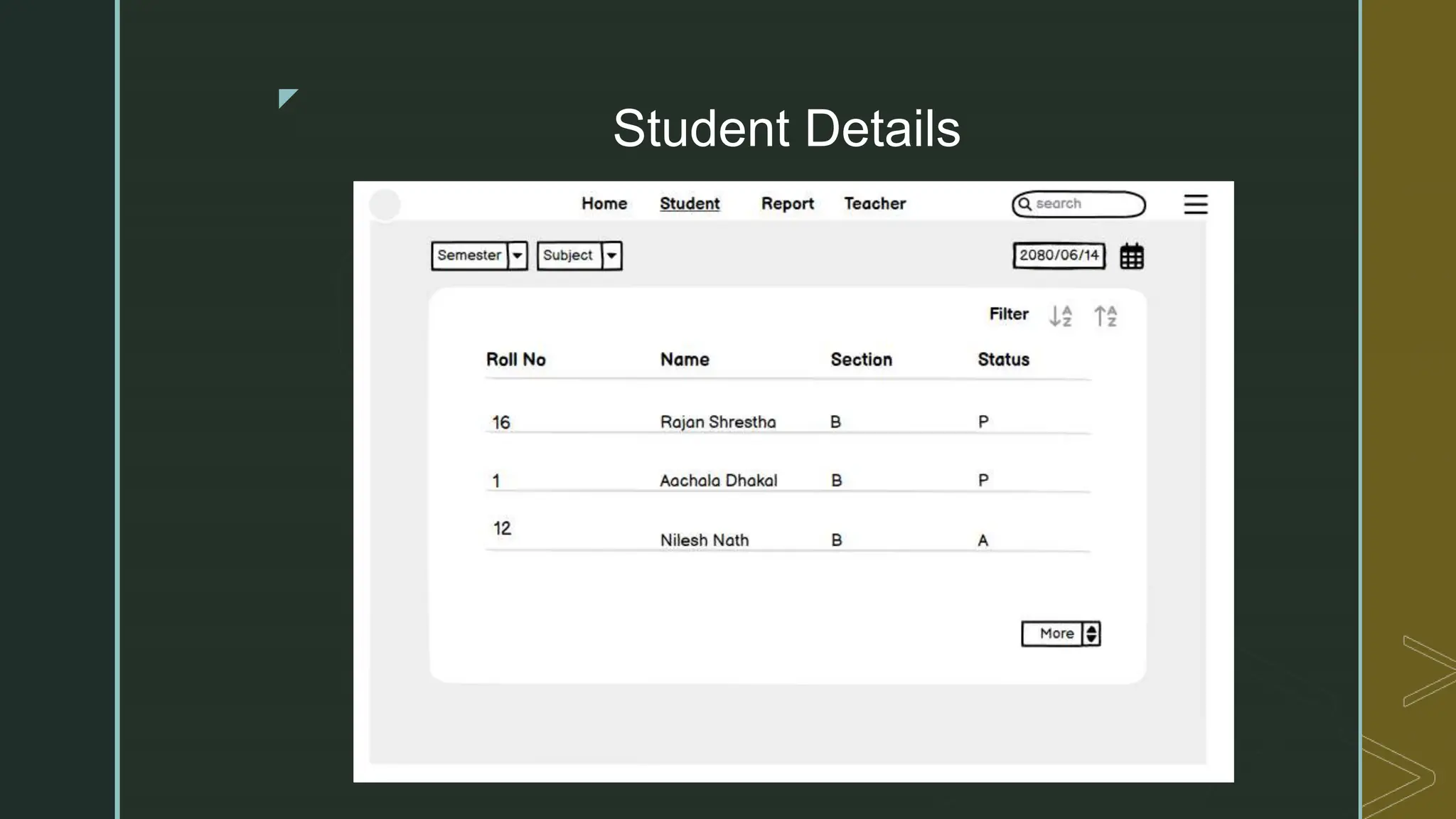Sort ascending with the A-Z up arrow icon

(x=1105, y=316)
